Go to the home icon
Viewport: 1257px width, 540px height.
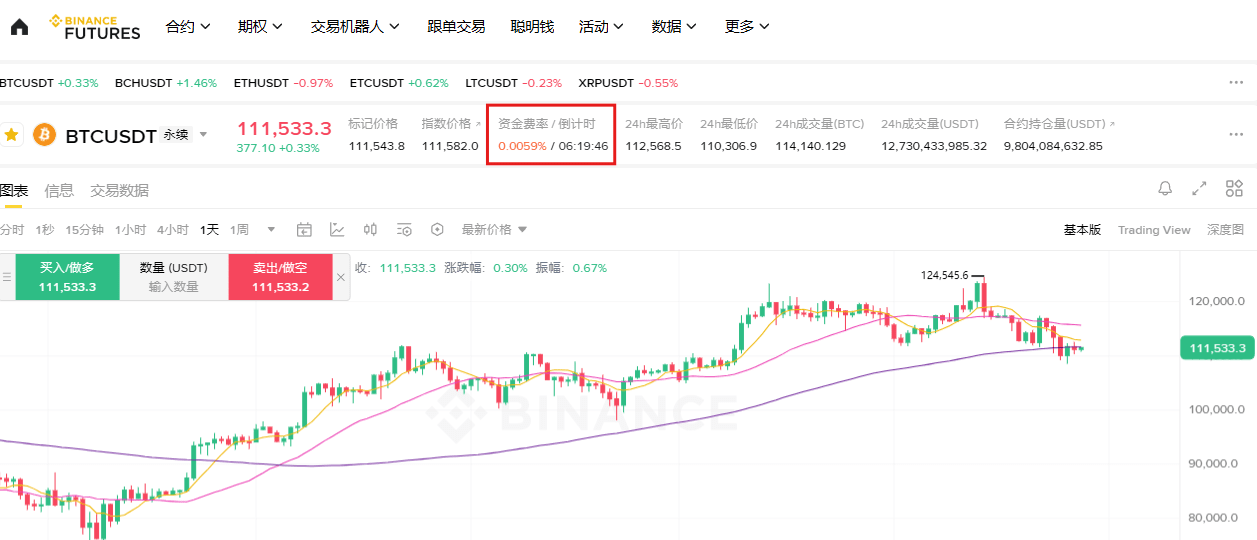(19, 27)
